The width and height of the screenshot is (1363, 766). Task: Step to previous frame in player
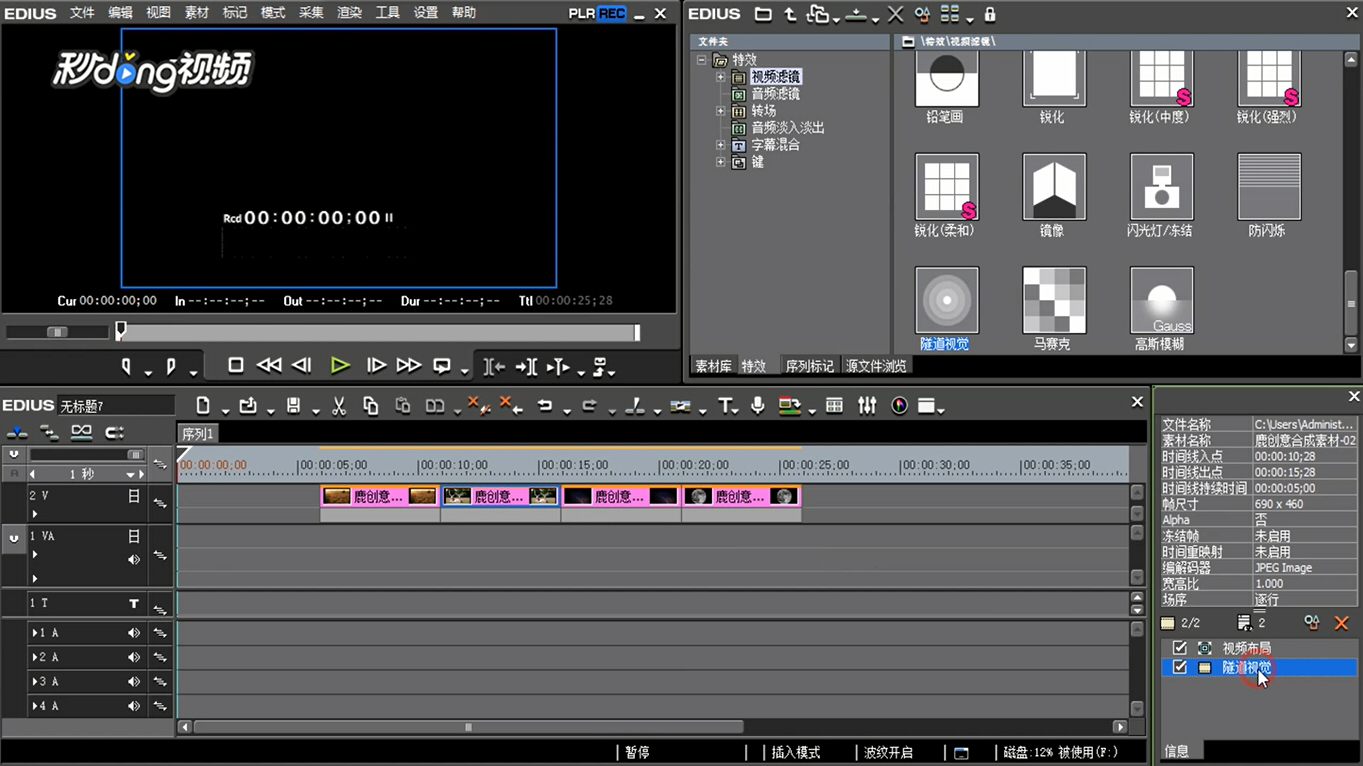302,366
